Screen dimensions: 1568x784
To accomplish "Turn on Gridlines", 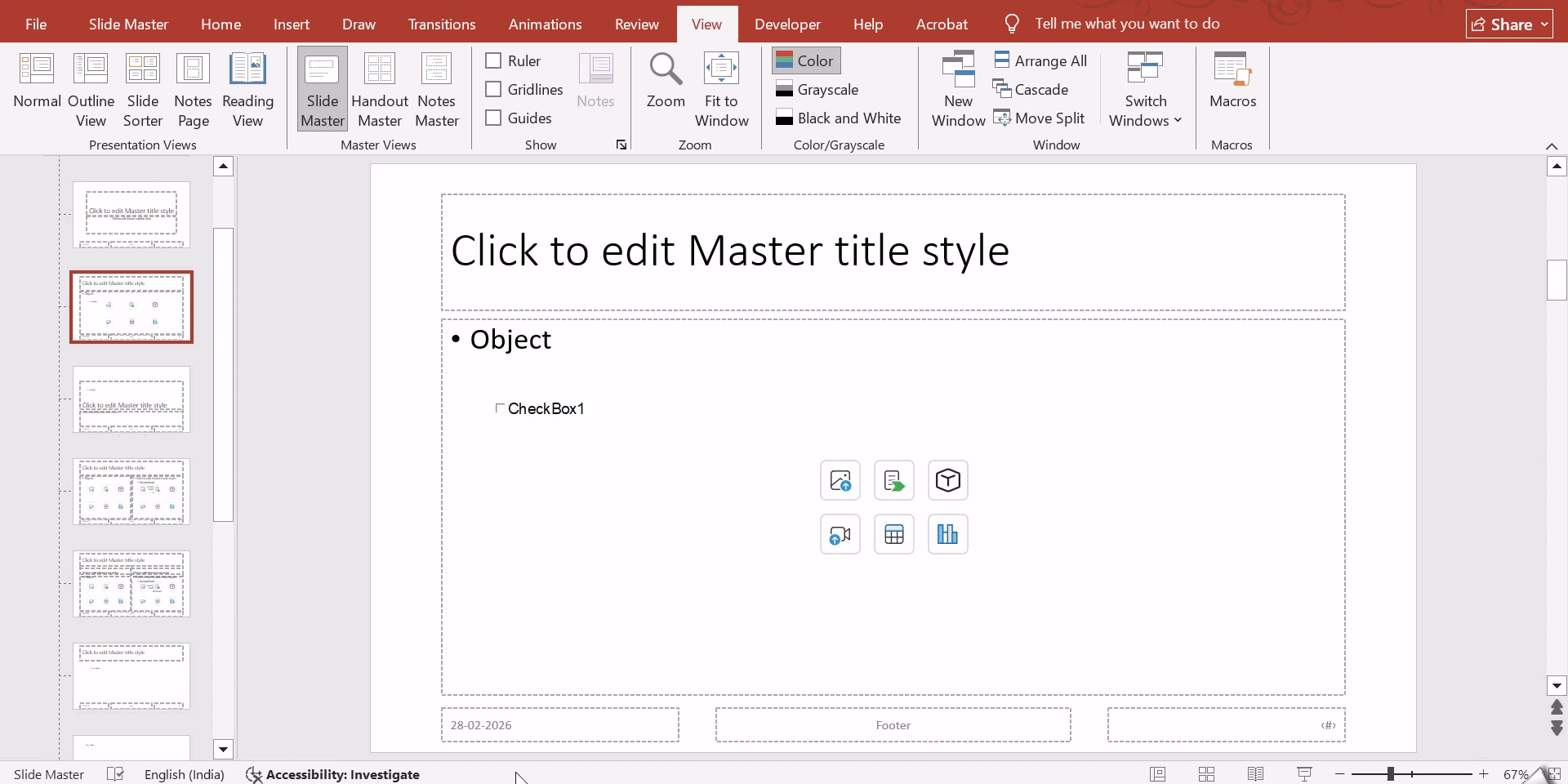I will click(x=492, y=89).
